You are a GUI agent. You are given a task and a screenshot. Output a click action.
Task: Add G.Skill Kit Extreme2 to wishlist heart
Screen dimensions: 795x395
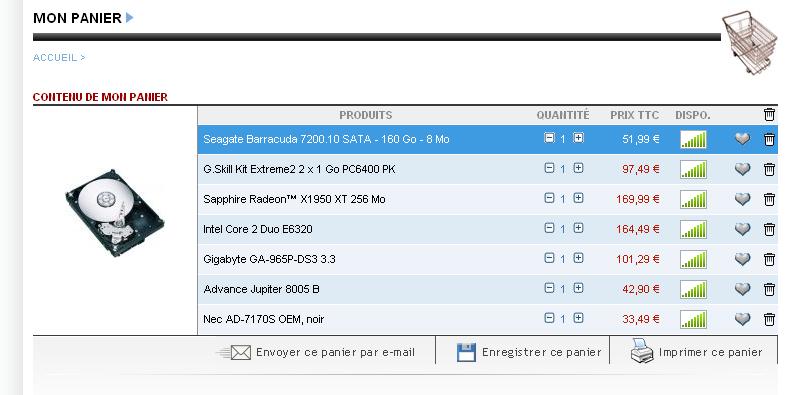[x=742, y=169]
